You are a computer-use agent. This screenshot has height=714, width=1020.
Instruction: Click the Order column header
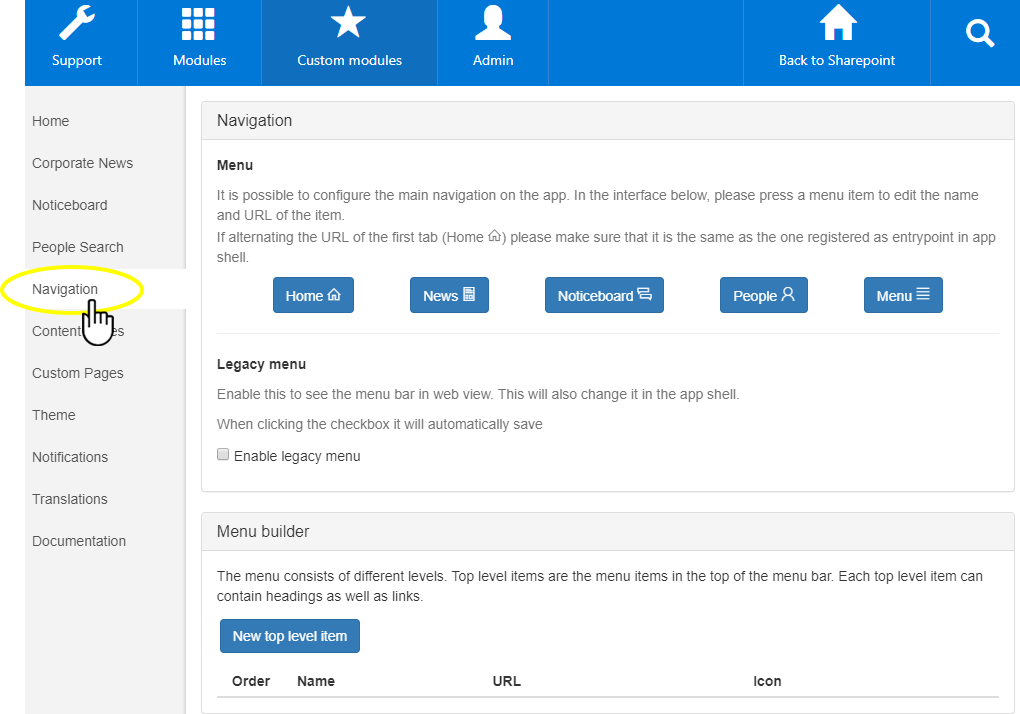[x=250, y=681]
